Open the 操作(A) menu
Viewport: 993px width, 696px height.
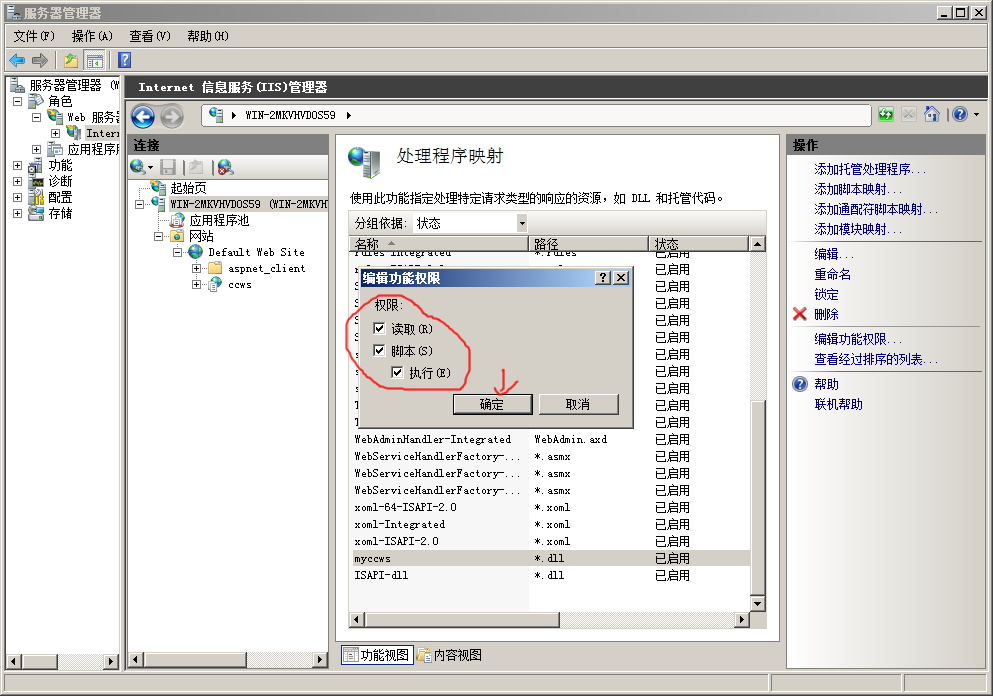(x=91, y=36)
